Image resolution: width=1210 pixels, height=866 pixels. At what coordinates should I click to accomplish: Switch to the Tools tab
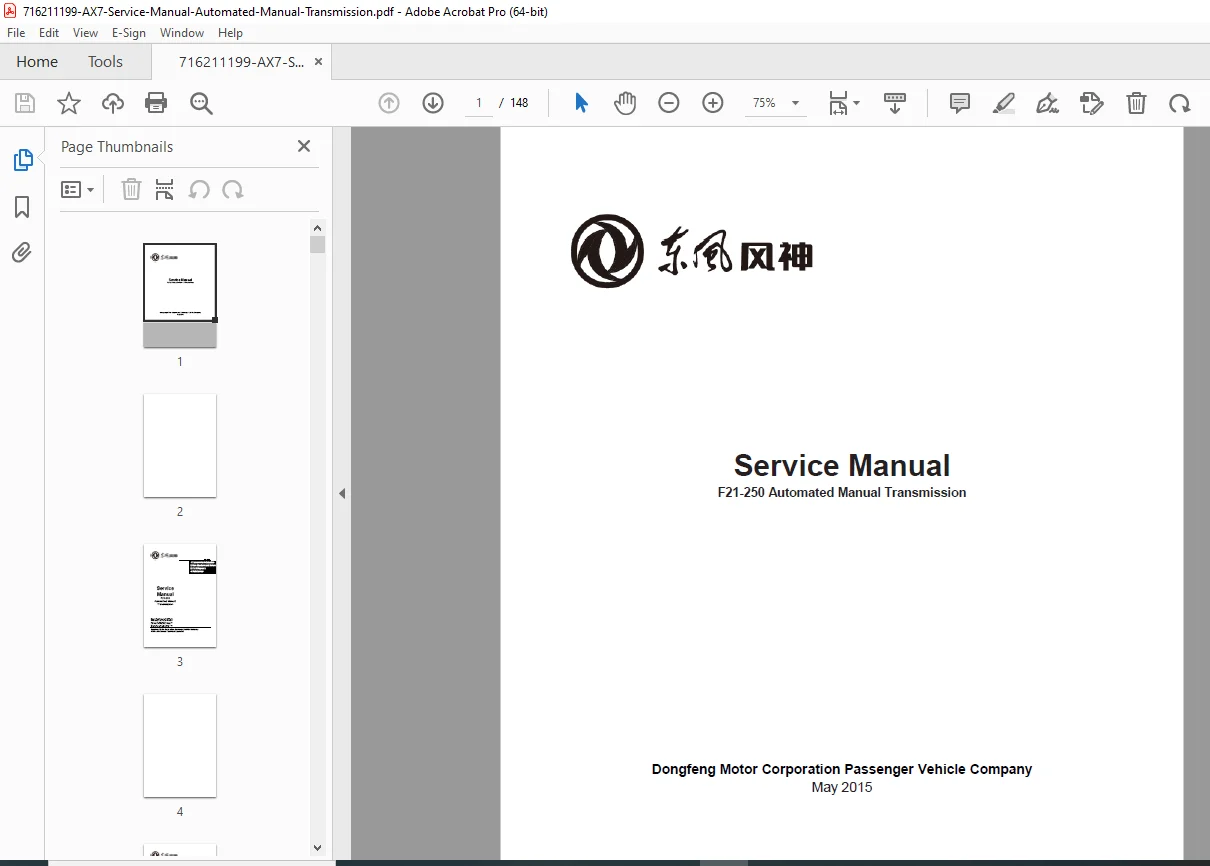[x=105, y=62]
